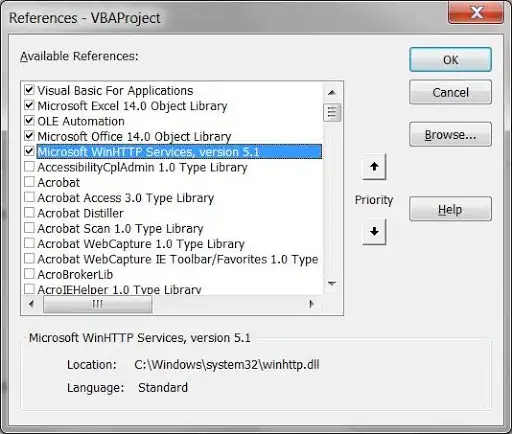The width and height of the screenshot is (512, 434).
Task: Select Acrobat WebCapture 1.0 Type Library row
Action: pyautogui.click(x=141, y=244)
